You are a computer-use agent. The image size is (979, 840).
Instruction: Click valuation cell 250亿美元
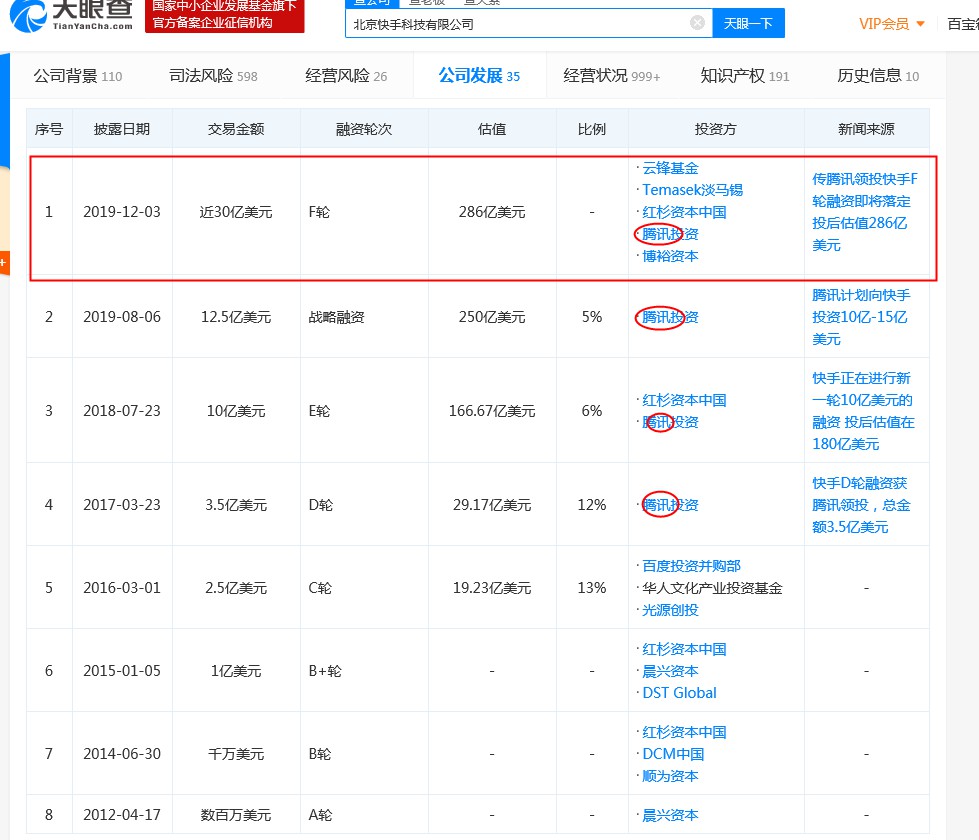(x=492, y=317)
